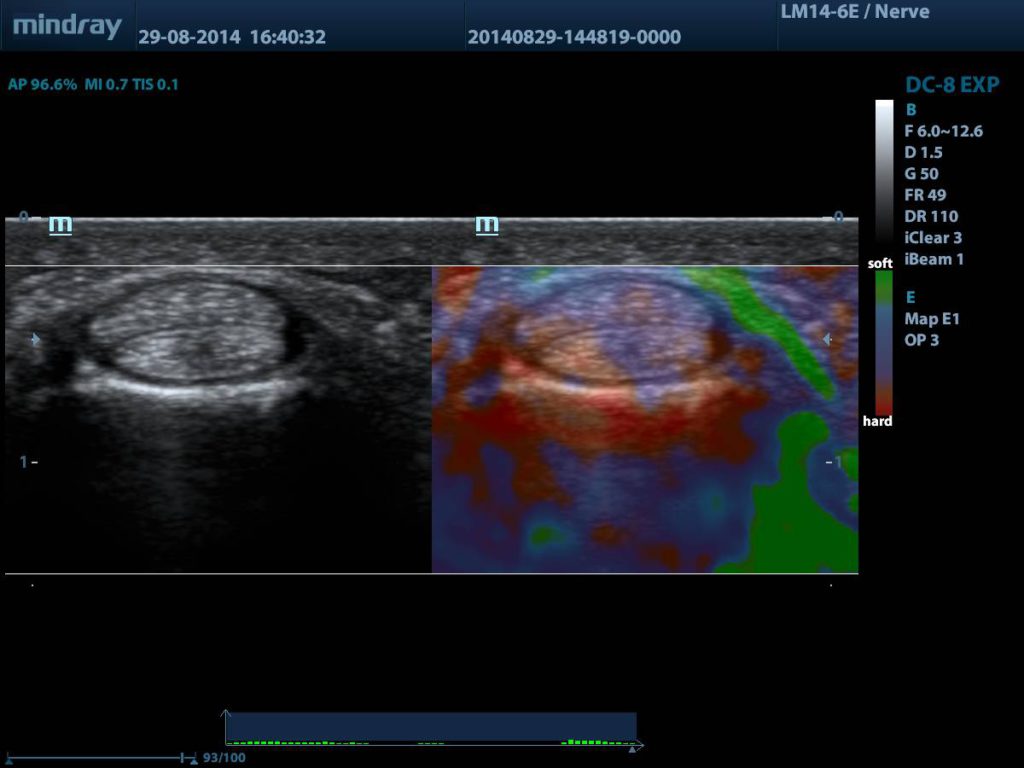Click the mindray logo

[67, 26]
